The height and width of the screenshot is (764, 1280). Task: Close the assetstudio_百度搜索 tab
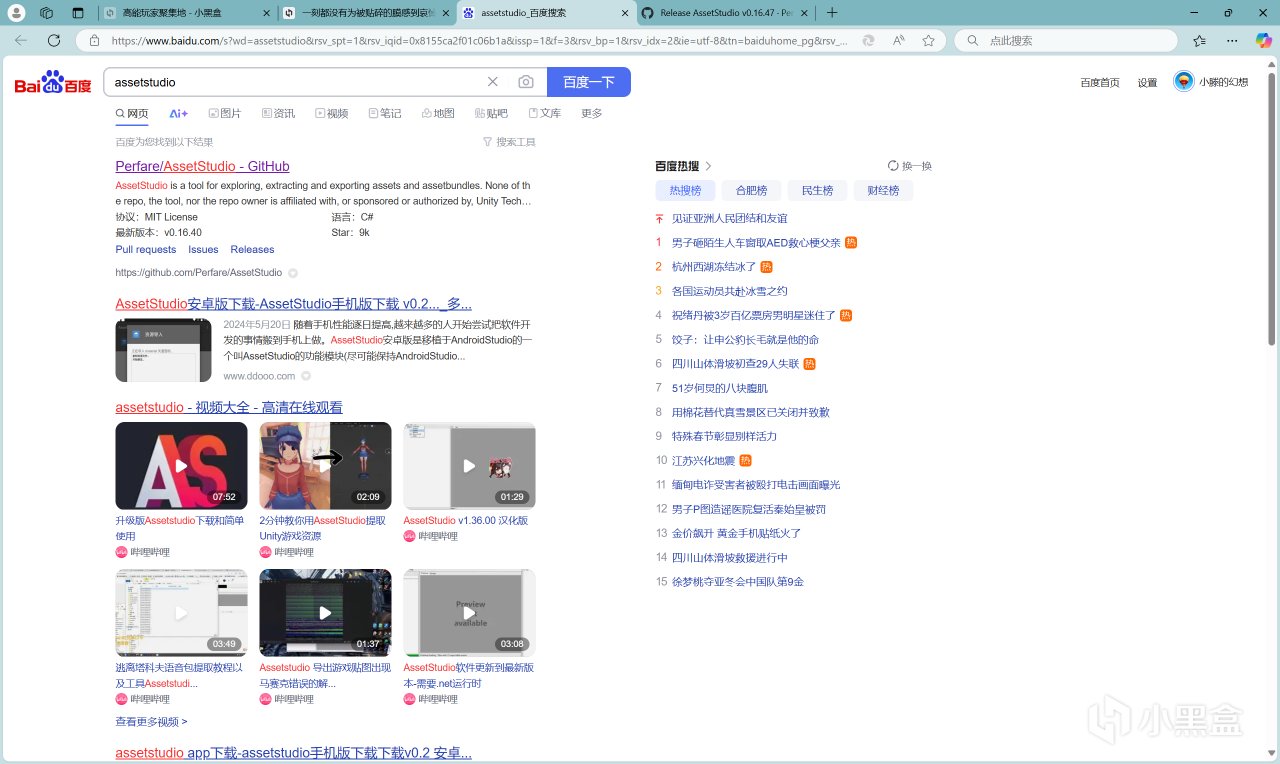625,13
